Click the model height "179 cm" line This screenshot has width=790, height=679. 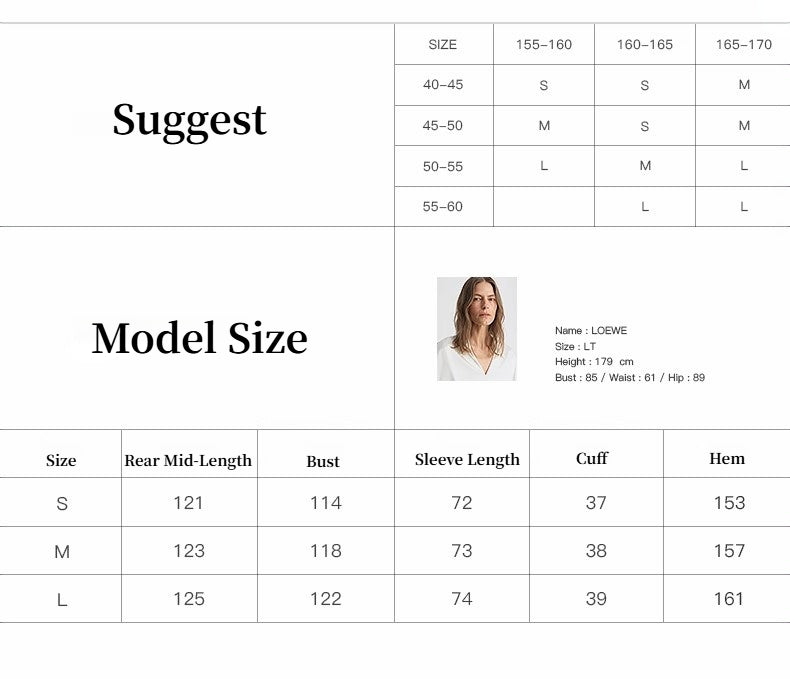click(x=594, y=362)
